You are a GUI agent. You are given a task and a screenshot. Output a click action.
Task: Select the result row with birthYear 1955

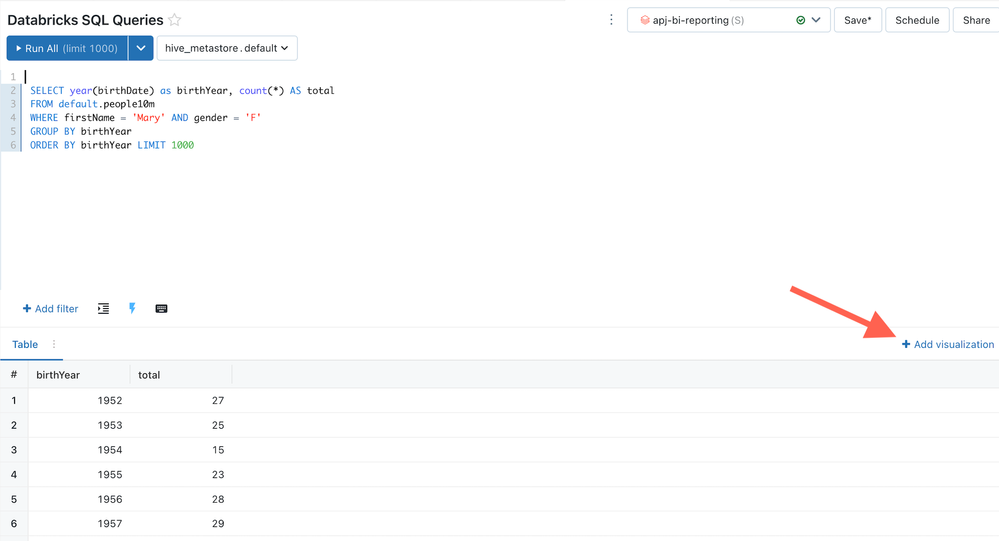coord(110,475)
